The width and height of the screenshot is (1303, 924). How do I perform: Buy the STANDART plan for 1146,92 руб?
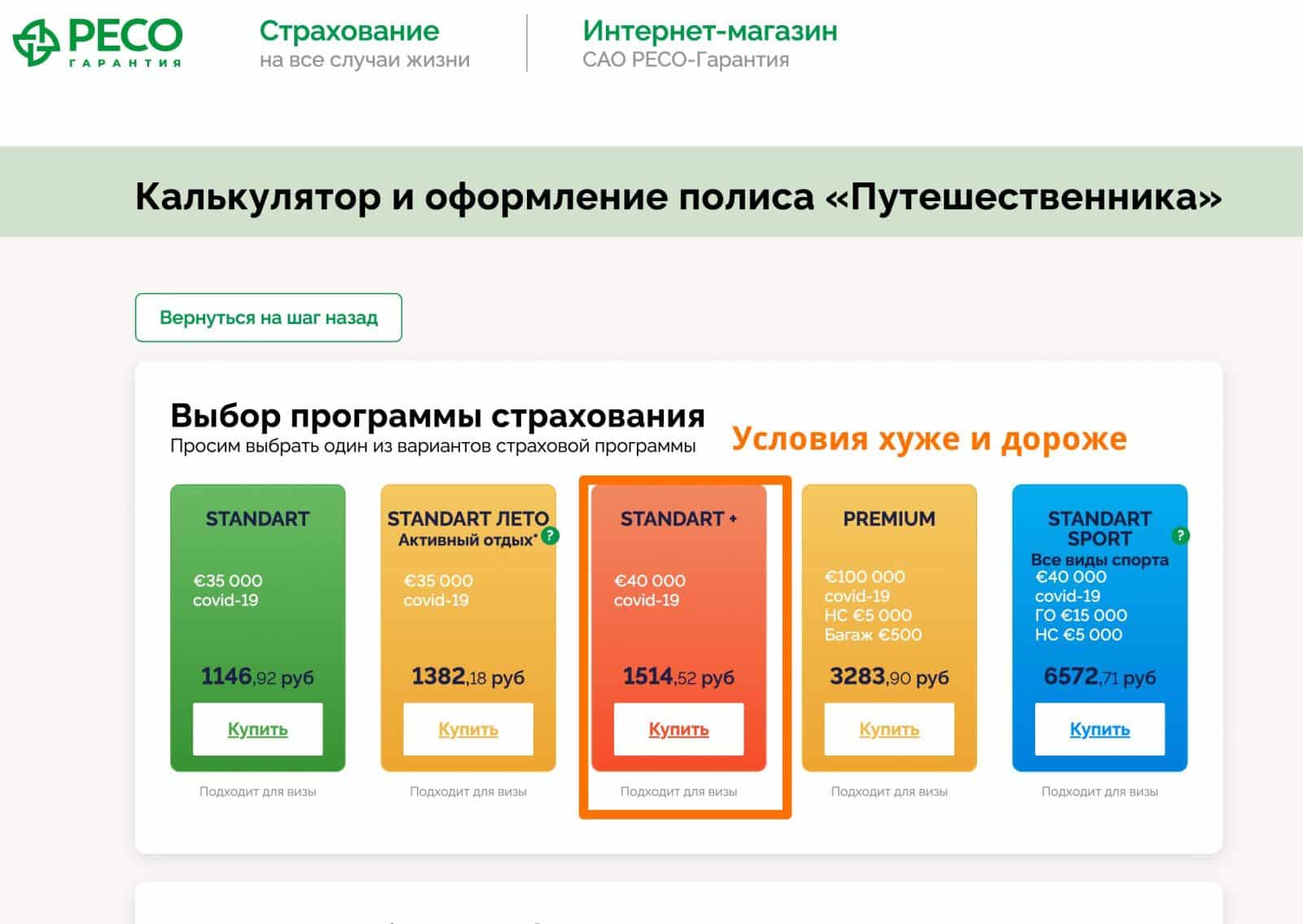(x=257, y=729)
